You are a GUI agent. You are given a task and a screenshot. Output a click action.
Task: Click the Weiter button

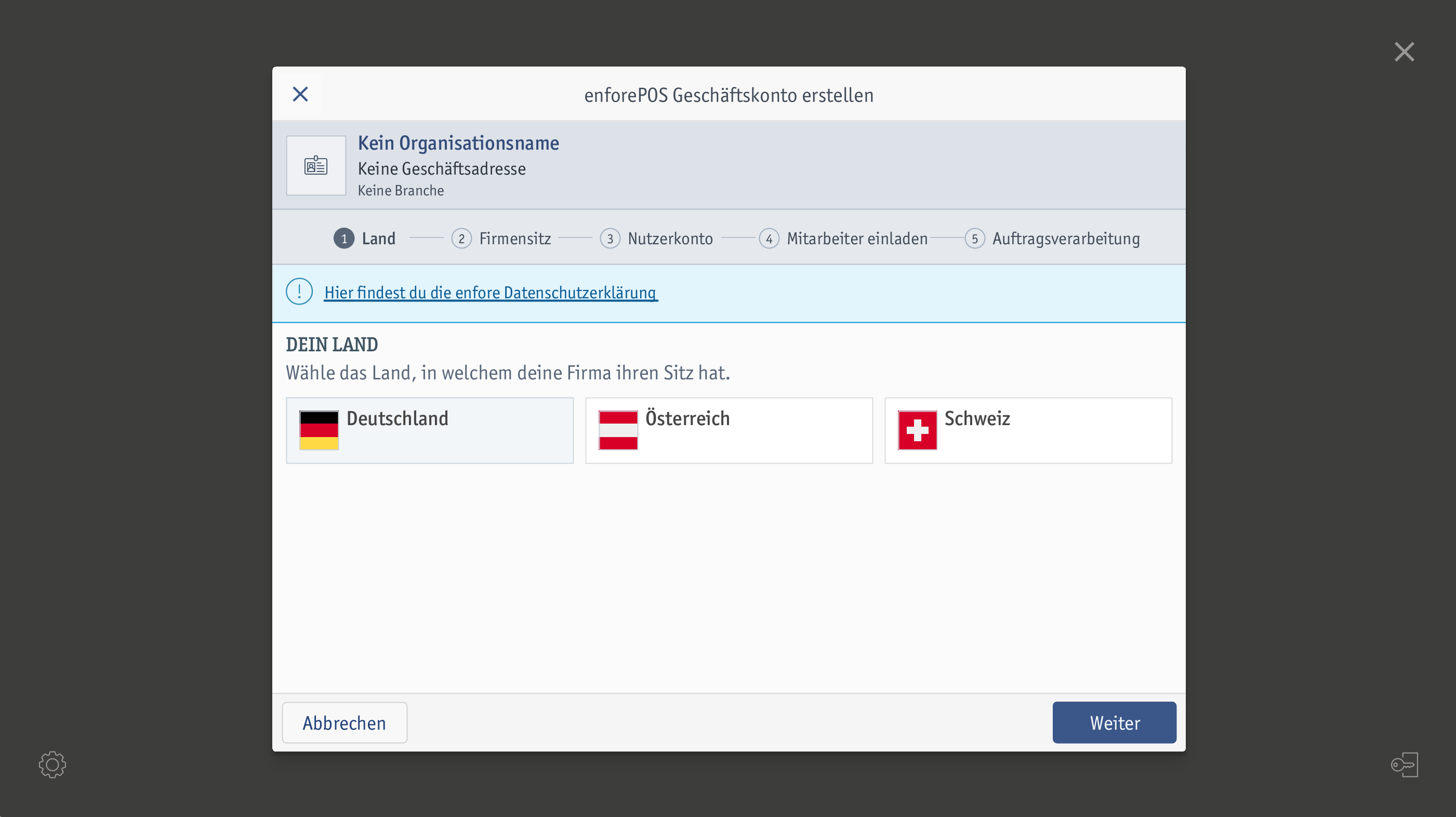1114,722
